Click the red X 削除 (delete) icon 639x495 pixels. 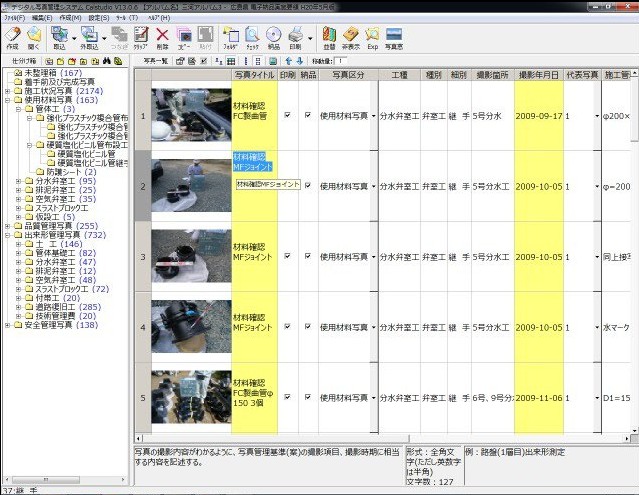[x=162, y=38]
